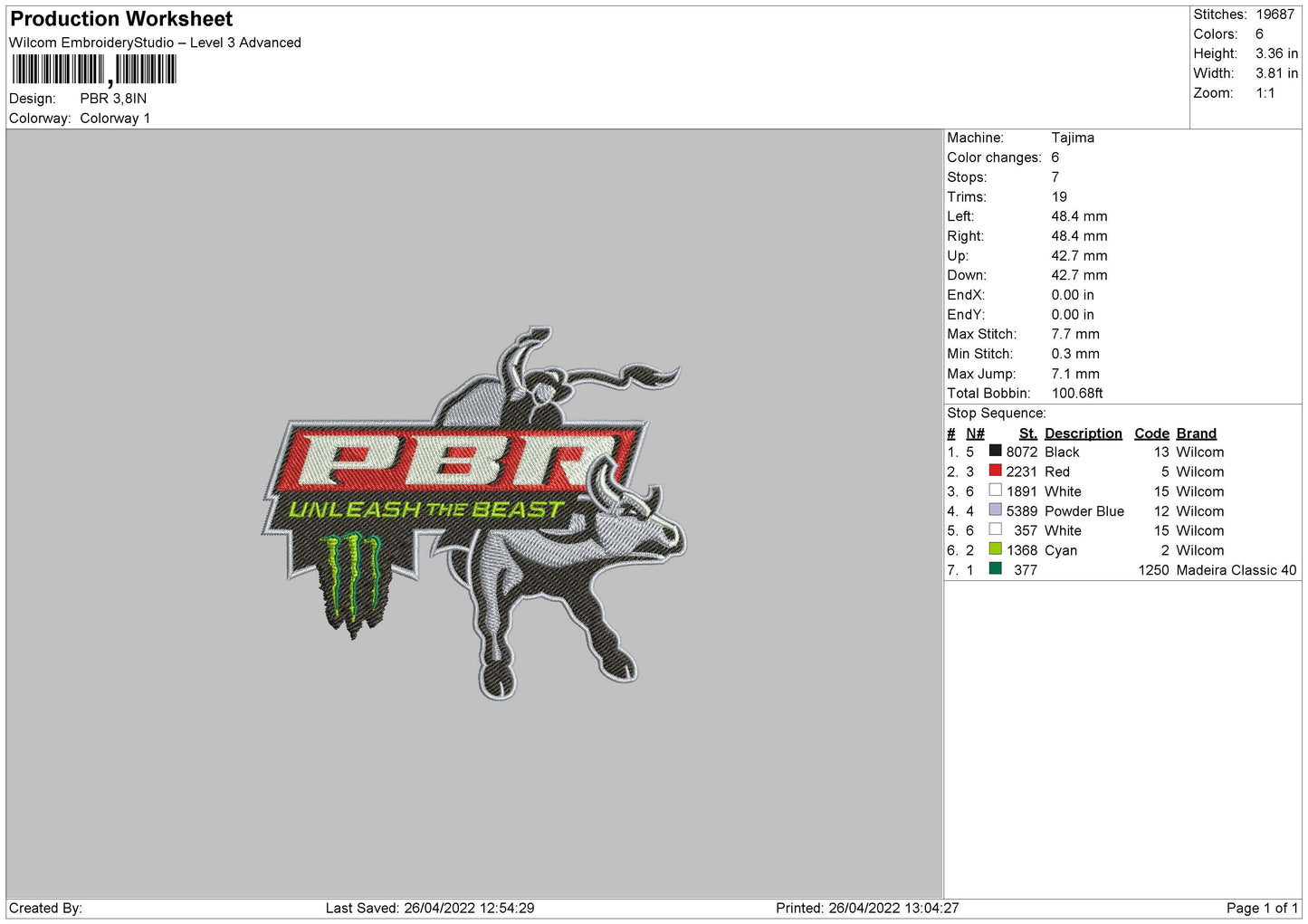Click the 'Red' description in row 2
This screenshot has height=924, width=1308.
click(x=1057, y=472)
